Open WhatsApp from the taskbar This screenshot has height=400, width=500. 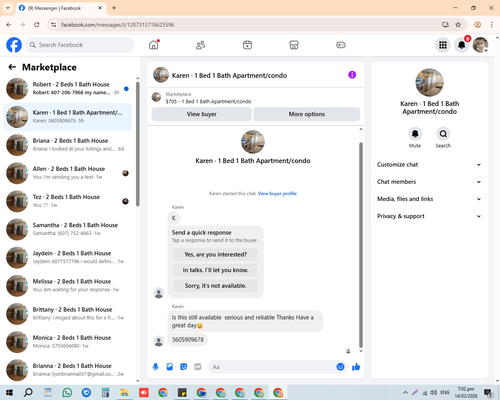click(67, 392)
